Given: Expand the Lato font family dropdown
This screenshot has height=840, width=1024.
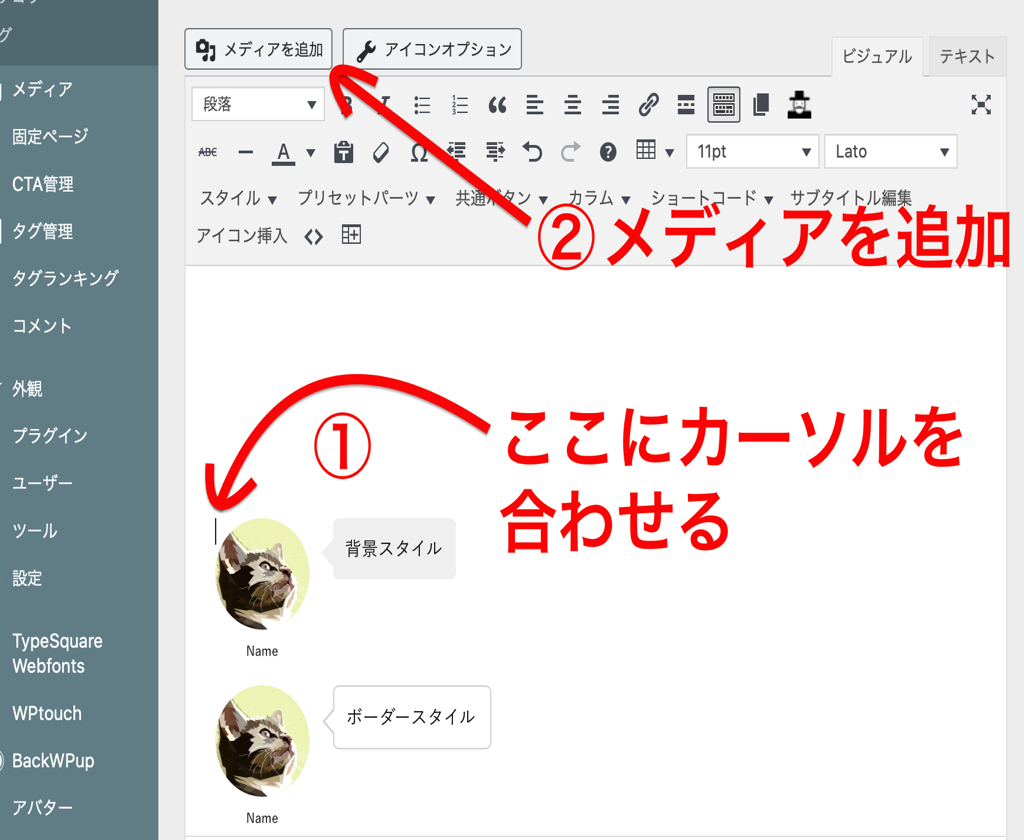Looking at the screenshot, I should tap(890, 152).
